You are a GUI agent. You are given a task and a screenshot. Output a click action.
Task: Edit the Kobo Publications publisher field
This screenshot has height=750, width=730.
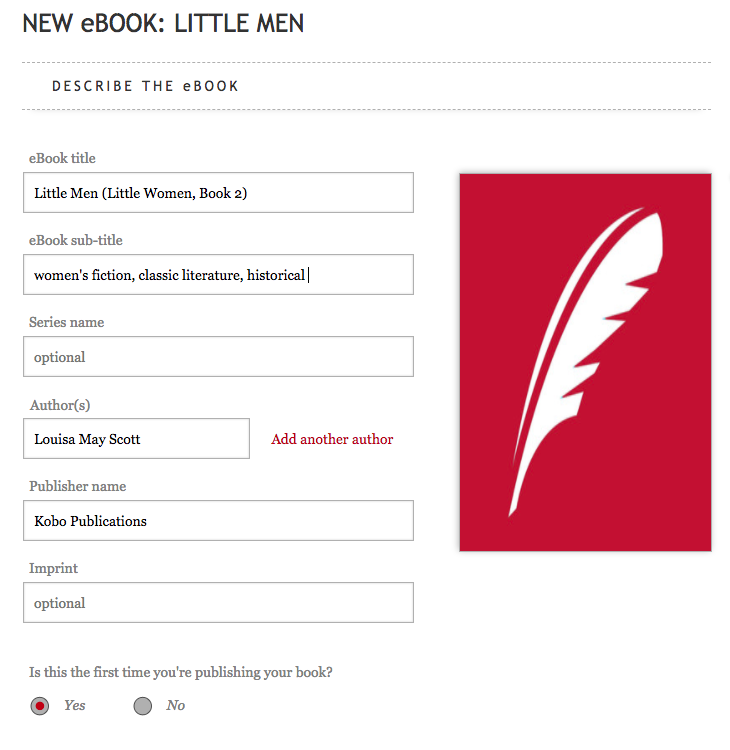point(218,520)
